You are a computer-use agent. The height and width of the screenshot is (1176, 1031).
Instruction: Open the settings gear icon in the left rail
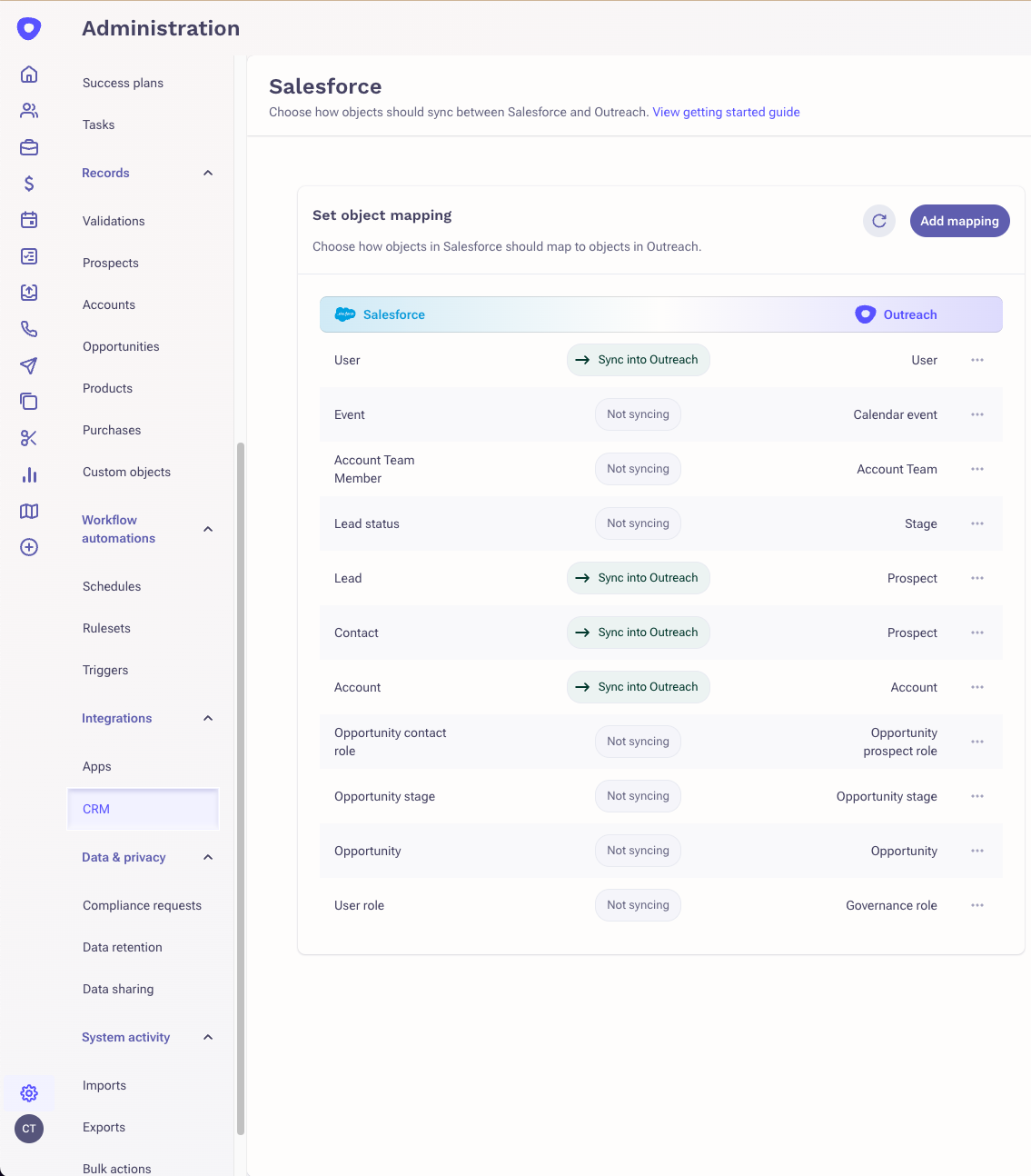coord(29,1093)
